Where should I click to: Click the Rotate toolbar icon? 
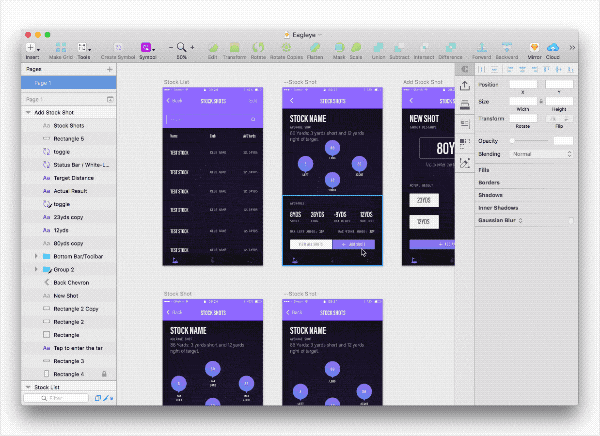(258, 47)
